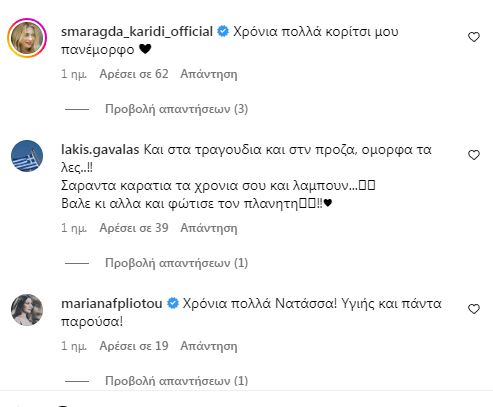Like marianafpliotou's comment with heart icon

tap(474, 309)
